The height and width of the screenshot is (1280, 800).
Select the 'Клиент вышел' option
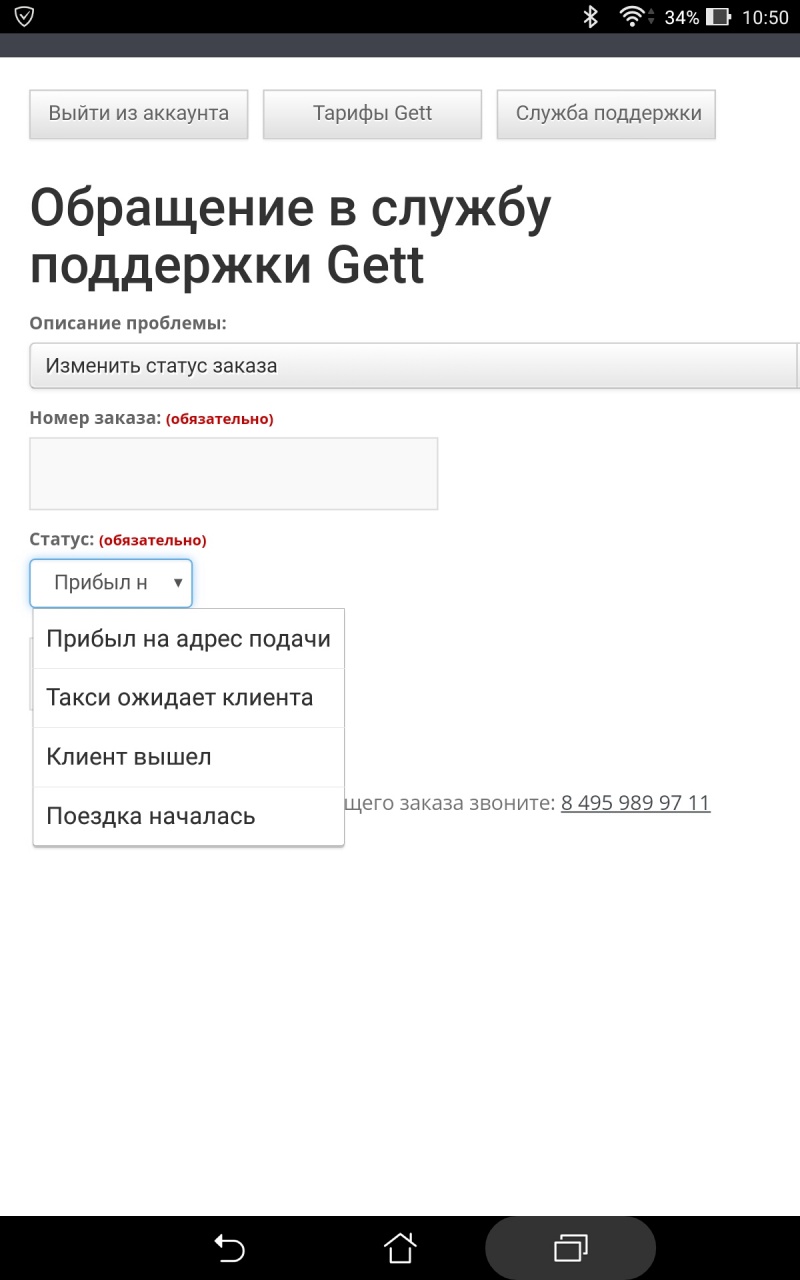(x=129, y=757)
